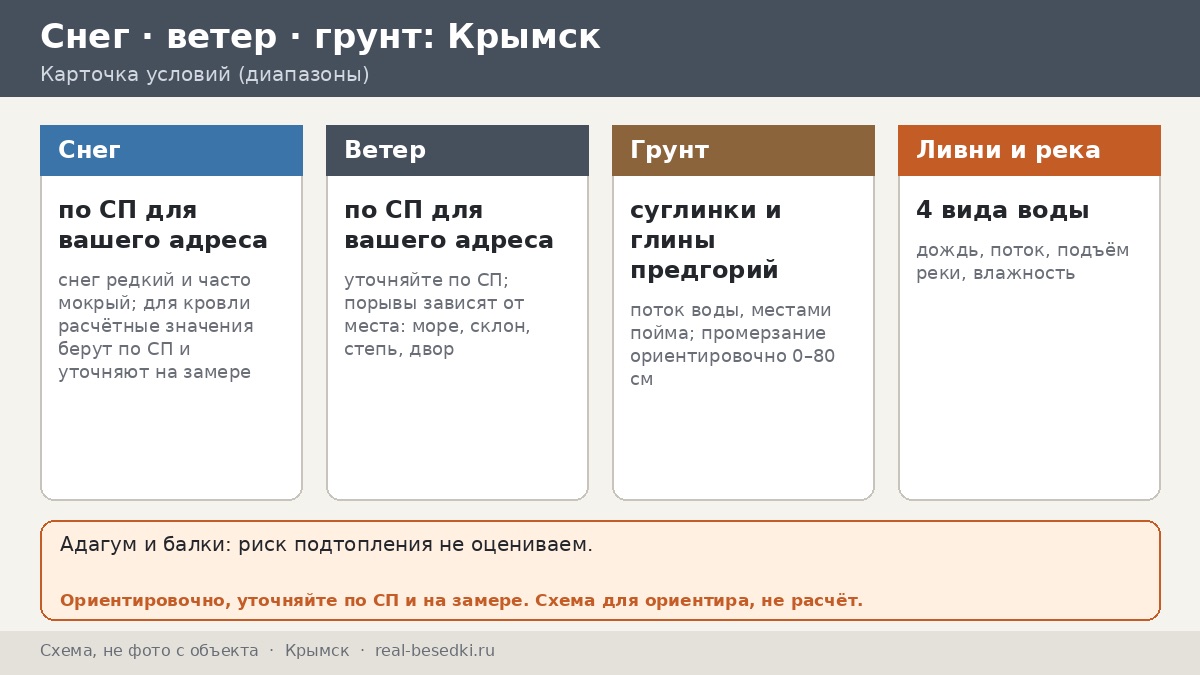Click 'Адагум и балки: риск подтопления не оцениваем.'

326,545
